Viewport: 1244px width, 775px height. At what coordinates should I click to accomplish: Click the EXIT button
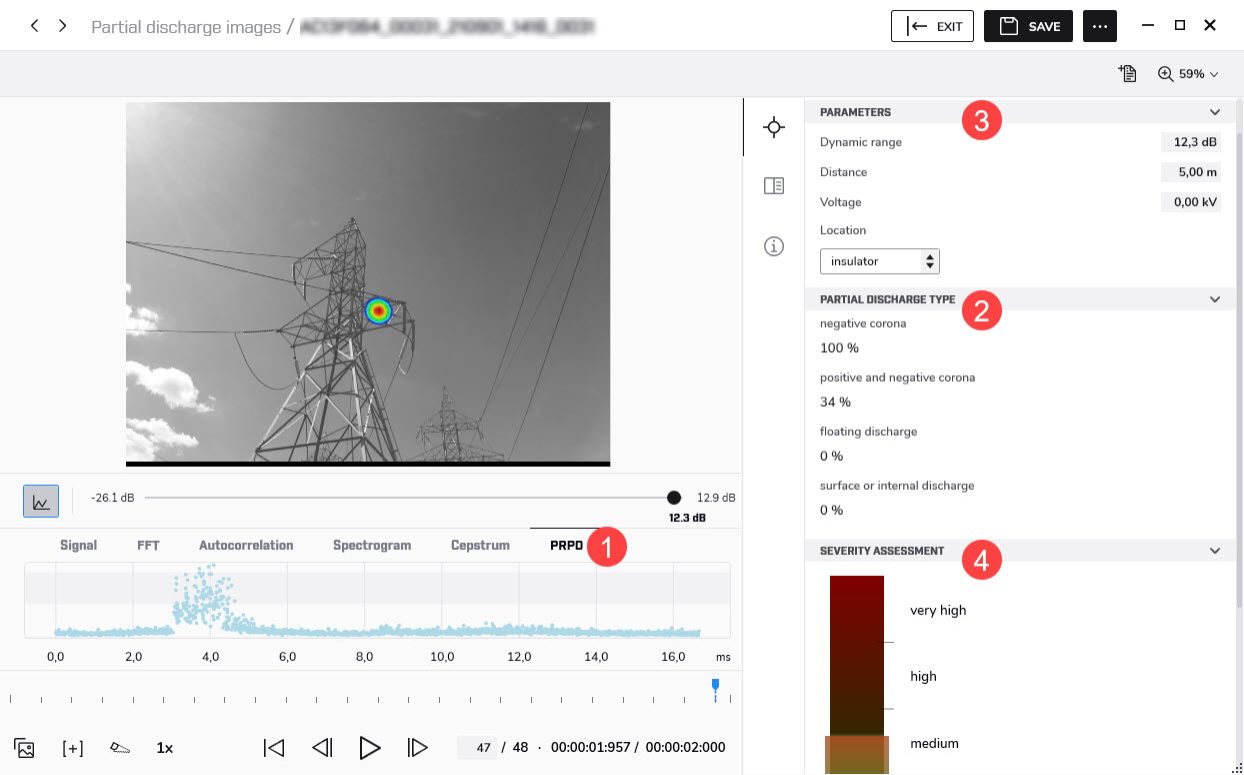[x=932, y=26]
